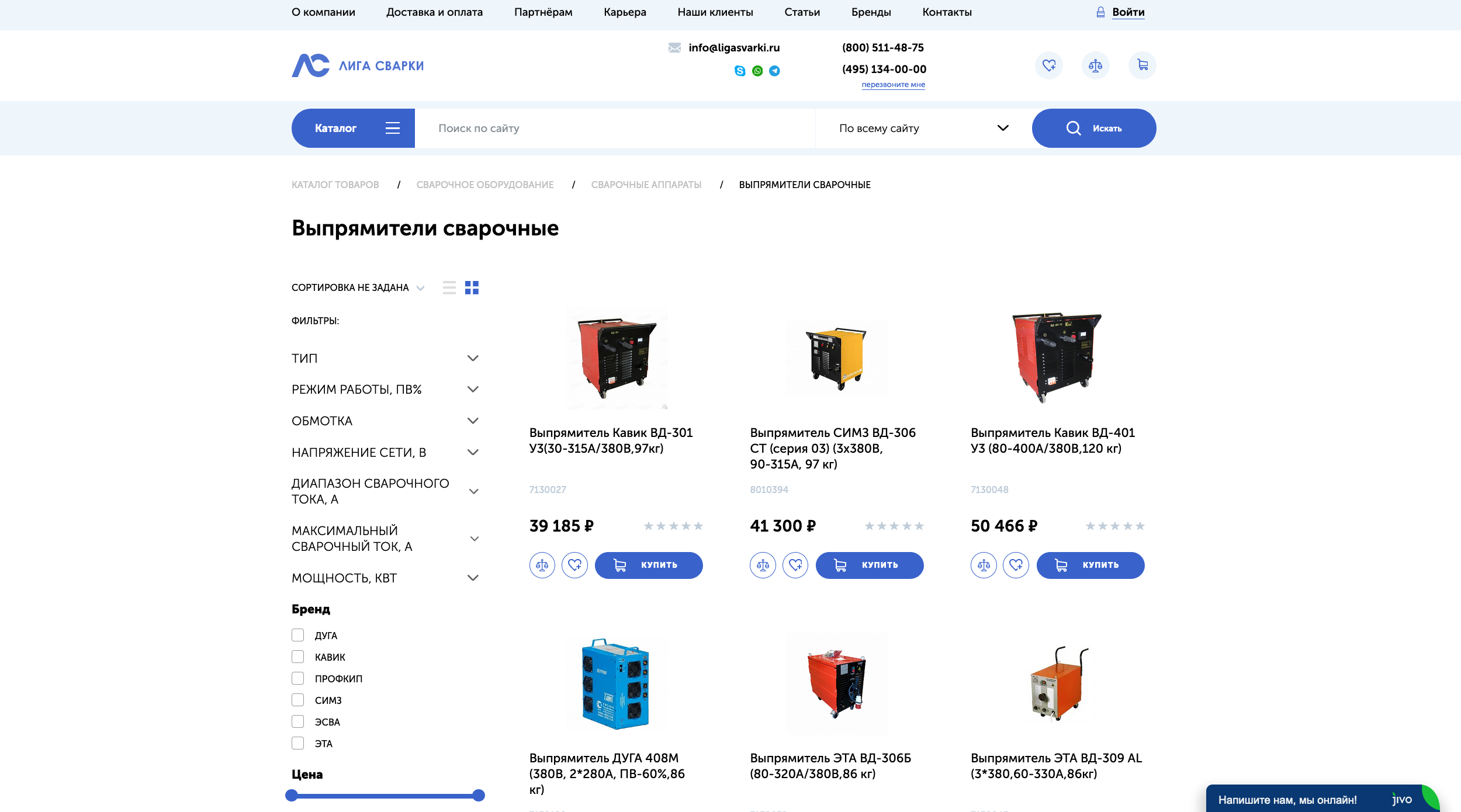Open Статьи menu item
Image resolution: width=1461 pixels, height=812 pixels.
pyautogui.click(x=802, y=12)
